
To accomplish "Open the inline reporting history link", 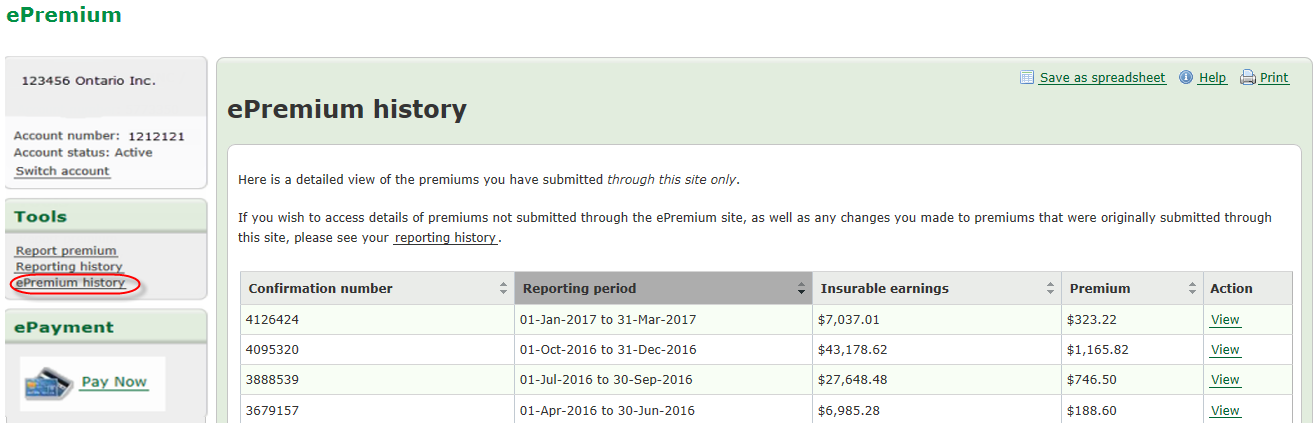I will [x=446, y=238].
